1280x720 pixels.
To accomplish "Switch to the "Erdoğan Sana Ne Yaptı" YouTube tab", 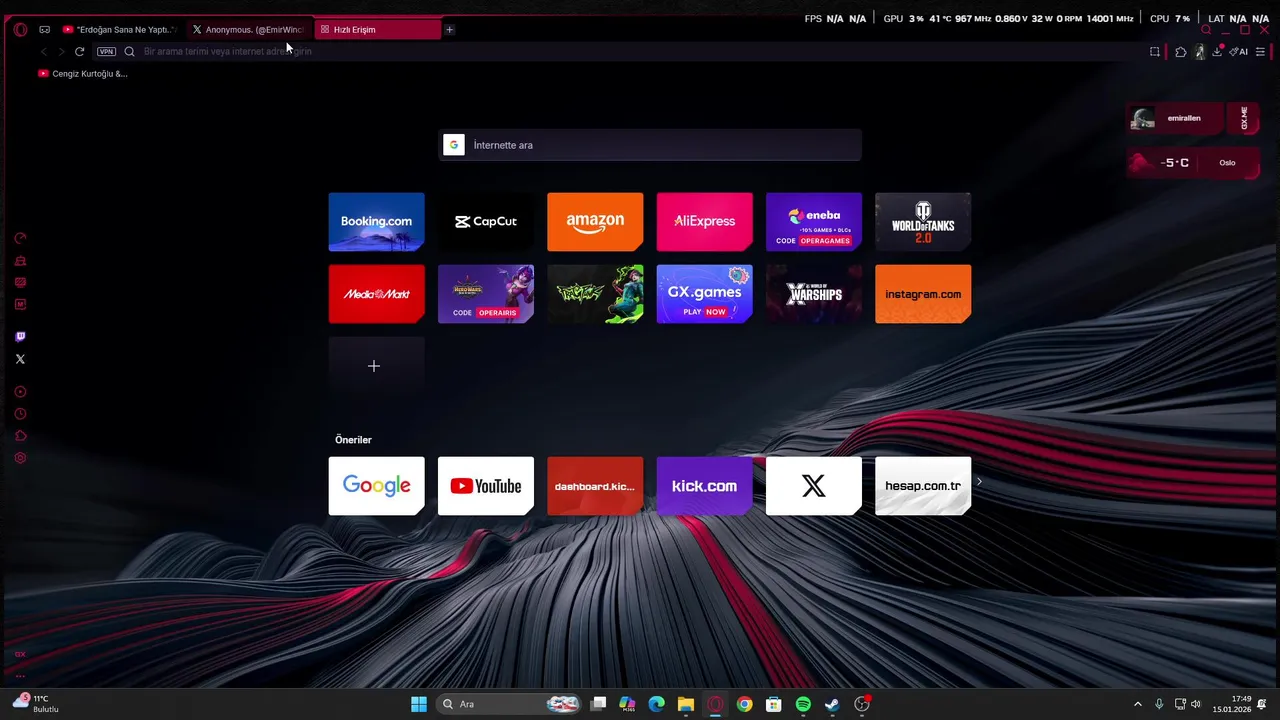I will pos(120,30).
